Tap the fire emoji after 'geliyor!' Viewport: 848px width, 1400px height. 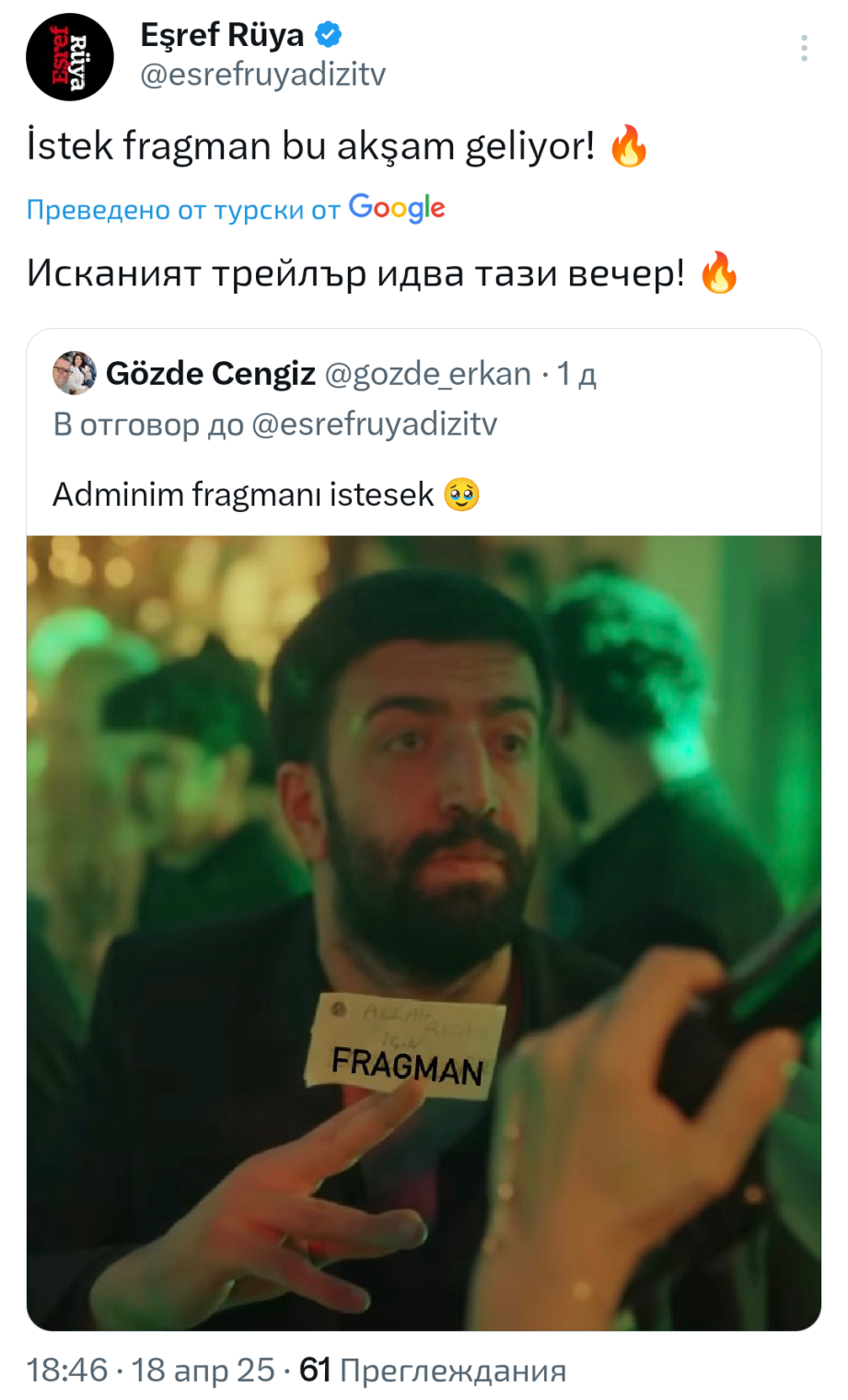(x=630, y=146)
